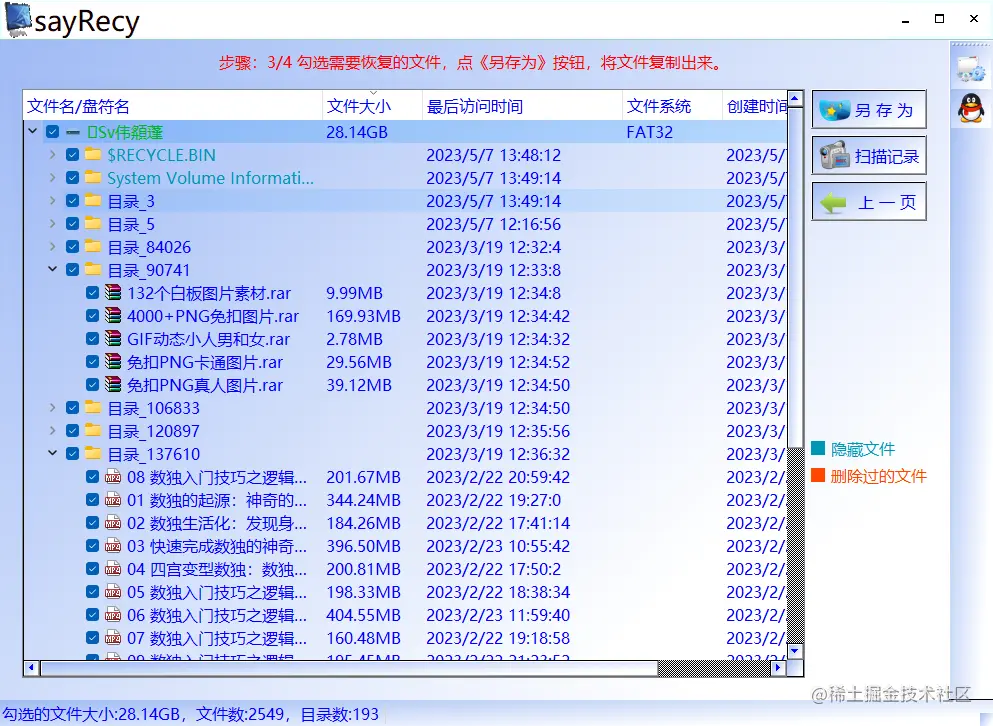Sort by 创建时间 column header
The image size is (993, 726).
click(755, 106)
